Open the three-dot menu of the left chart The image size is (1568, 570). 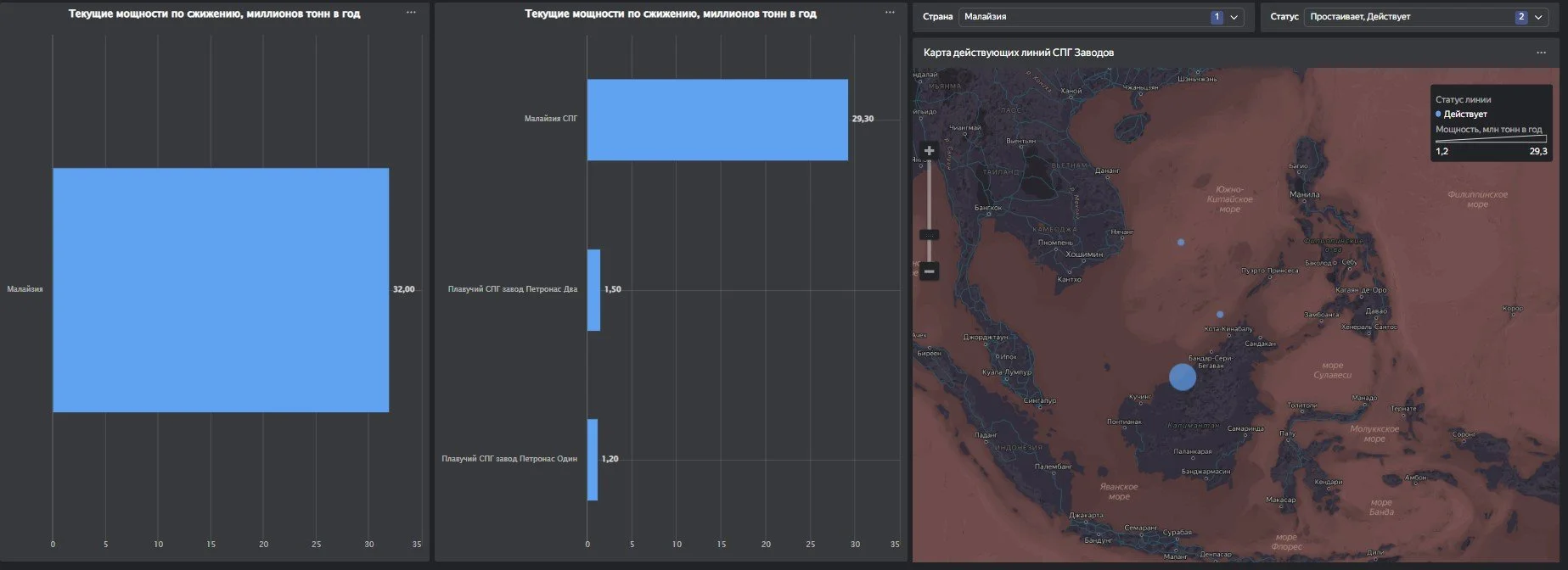click(412, 13)
